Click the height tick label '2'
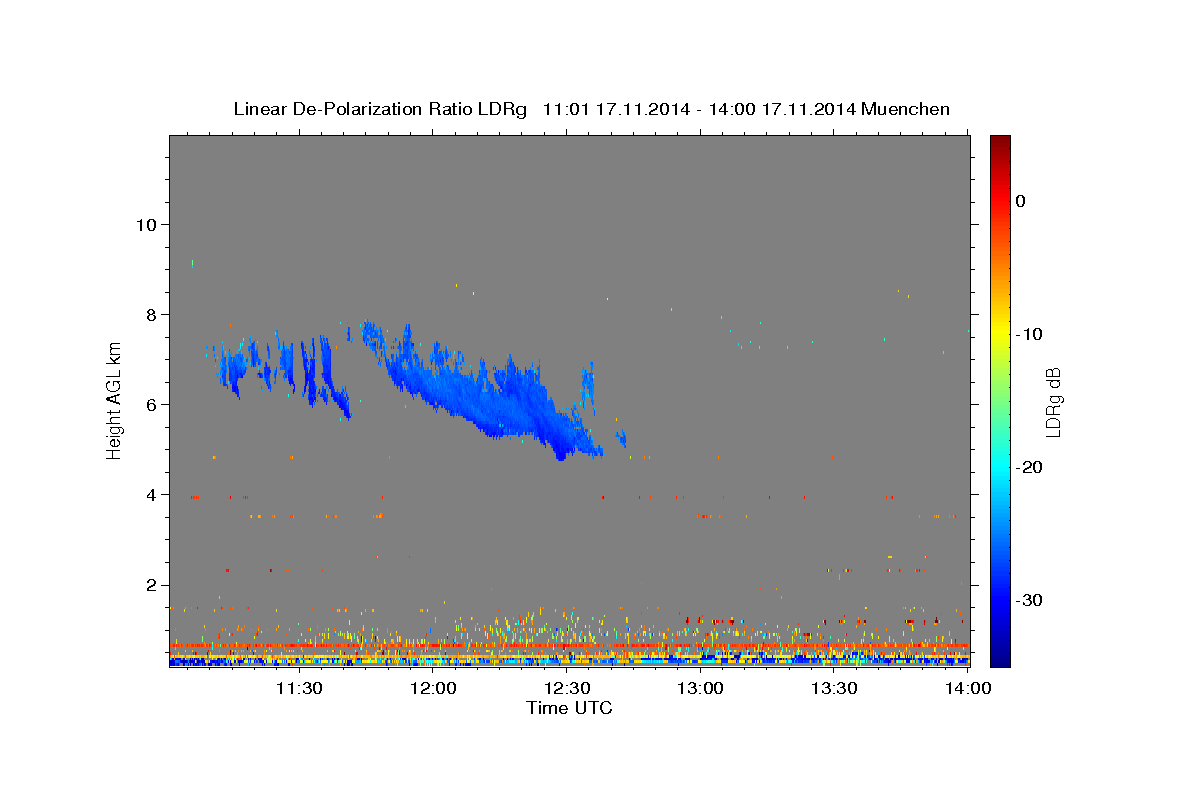The width and height of the screenshot is (1200, 800). pyautogui.click(x=150, y=585)
